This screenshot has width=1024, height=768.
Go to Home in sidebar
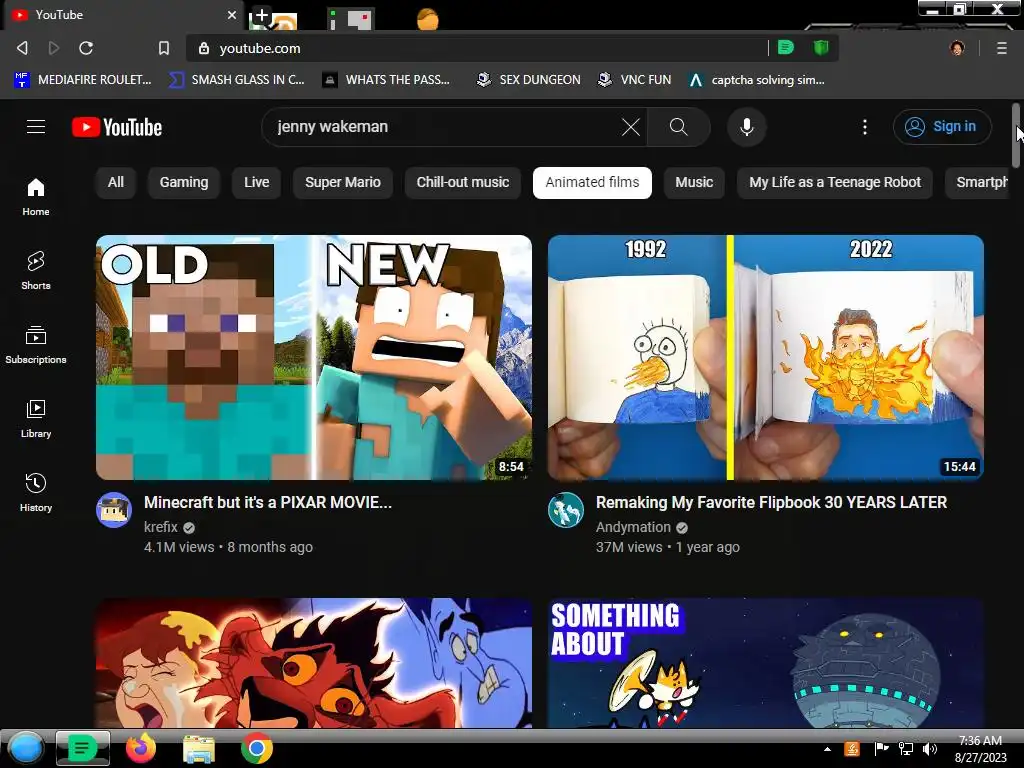click(x=36, y=197)
